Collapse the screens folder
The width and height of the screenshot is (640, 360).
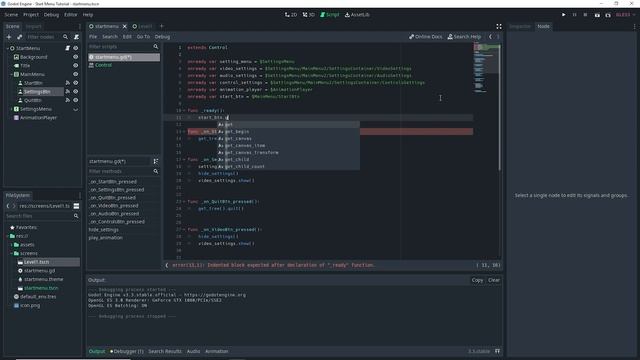[x=11, y=253]
